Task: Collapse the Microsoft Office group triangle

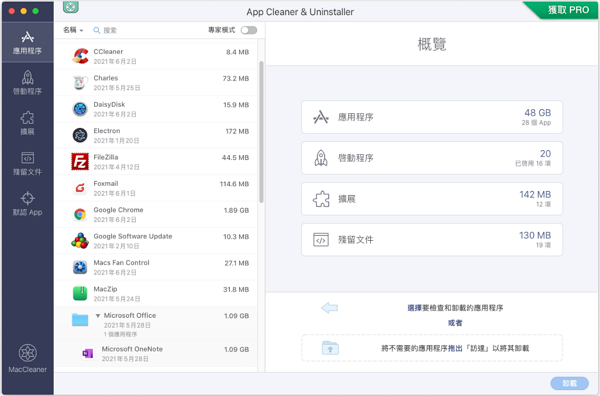Action: pyautogui.click(x=98, y=316)
